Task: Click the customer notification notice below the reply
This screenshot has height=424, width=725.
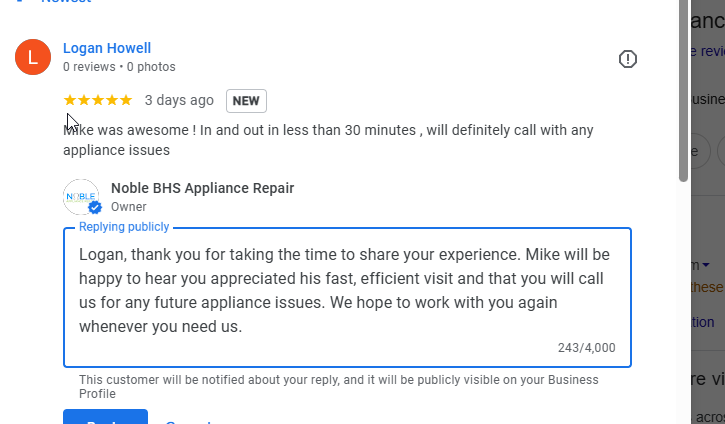Action: click(x=338, y=386)
